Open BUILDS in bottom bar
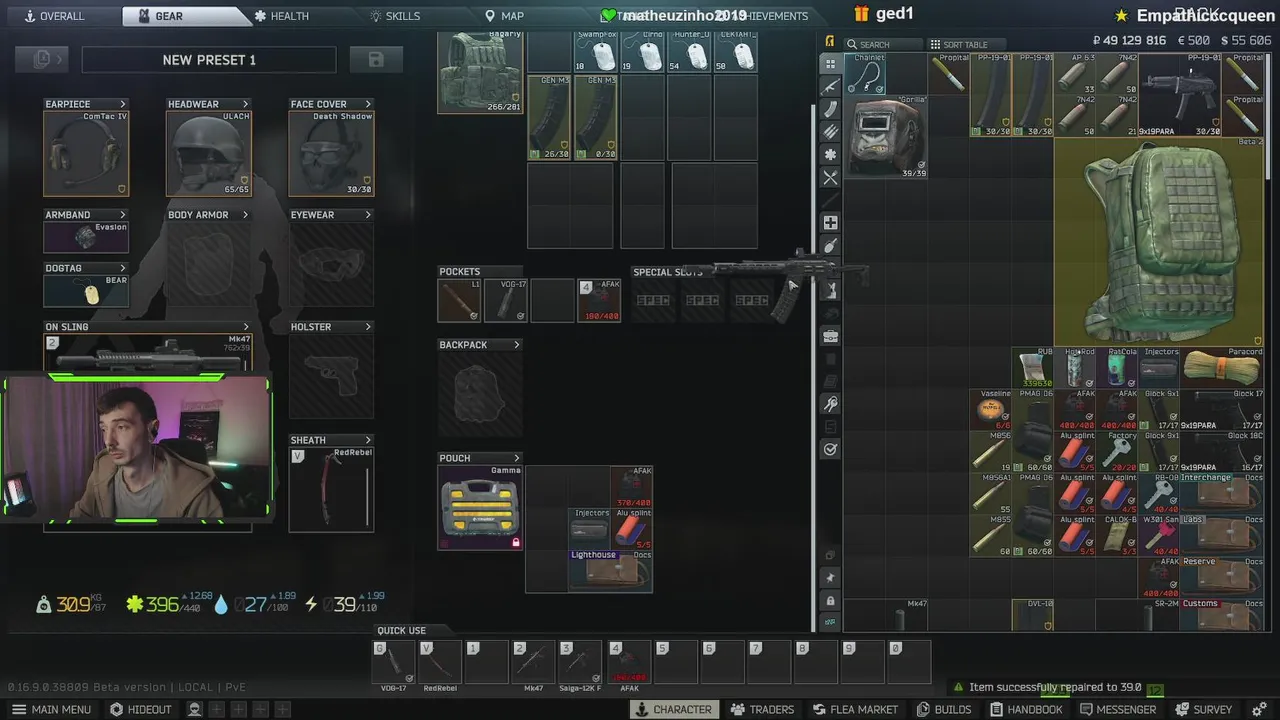The height and width of the screenshot is (720, 1280). pyautogui.click(x=944, y=709)
